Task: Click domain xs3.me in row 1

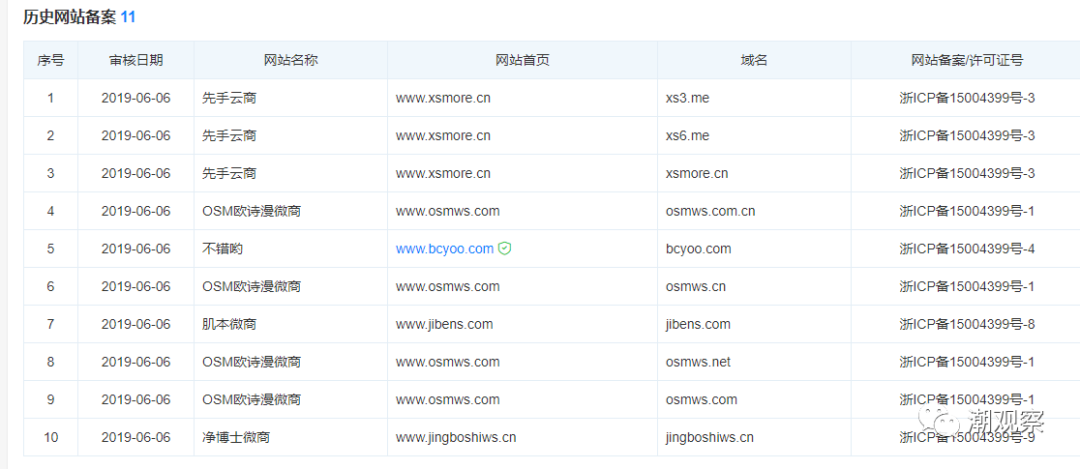Action: 687,98
